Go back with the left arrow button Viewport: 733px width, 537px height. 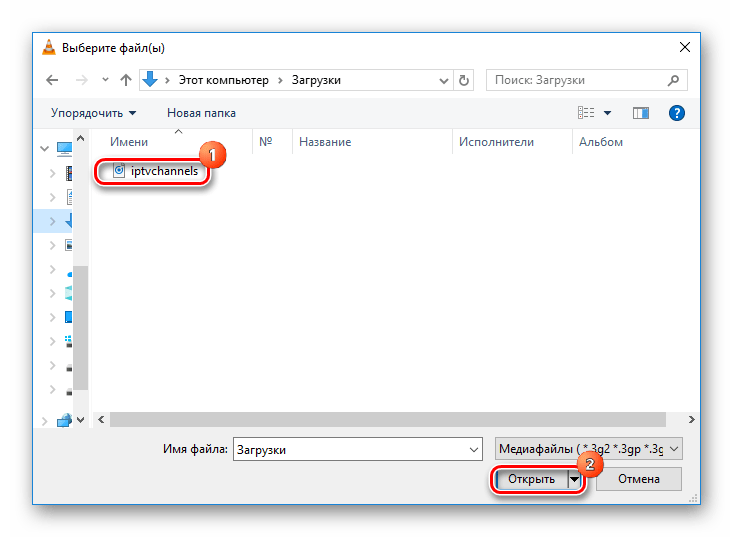52,80
